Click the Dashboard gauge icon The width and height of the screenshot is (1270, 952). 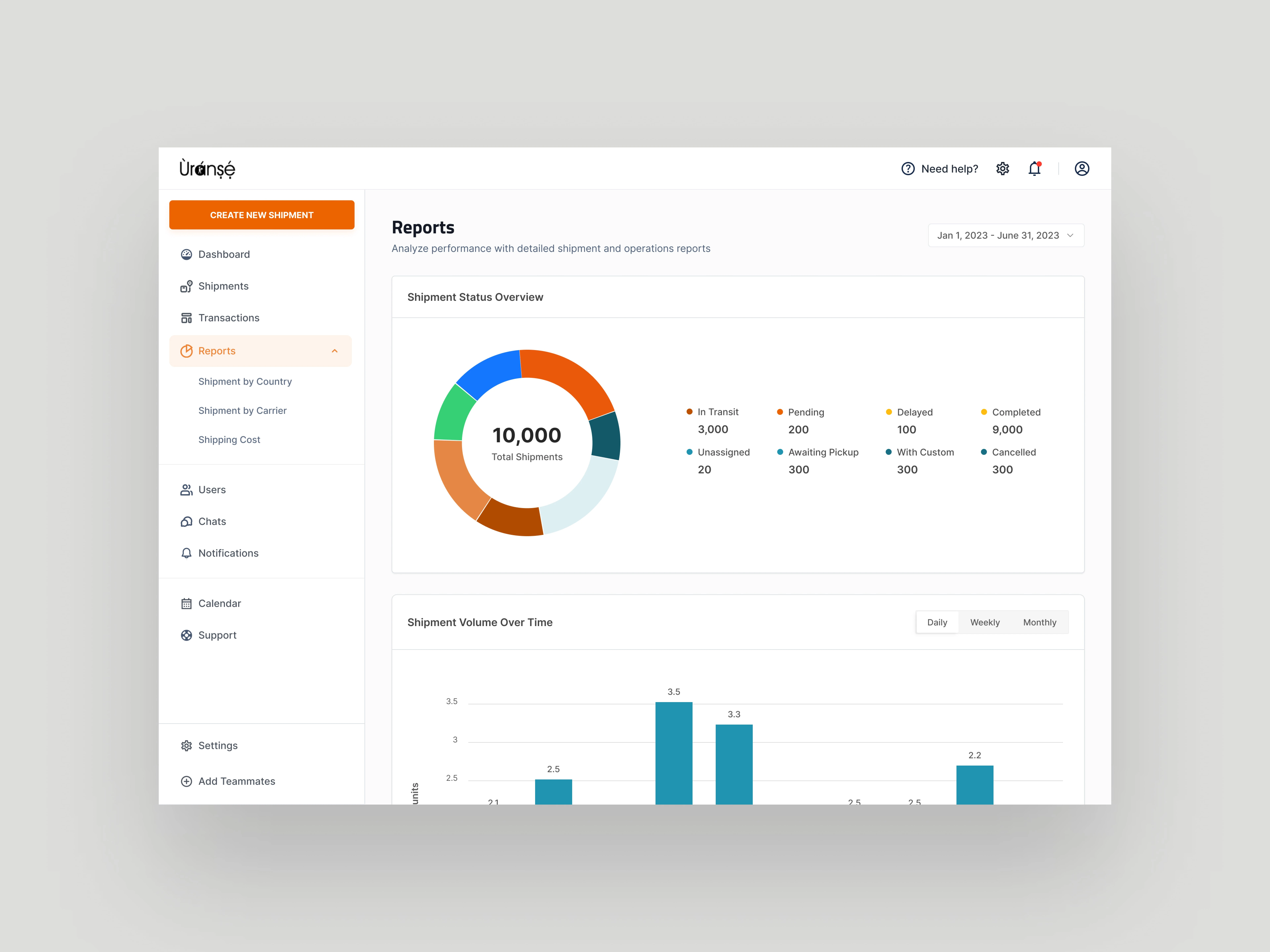187,254
